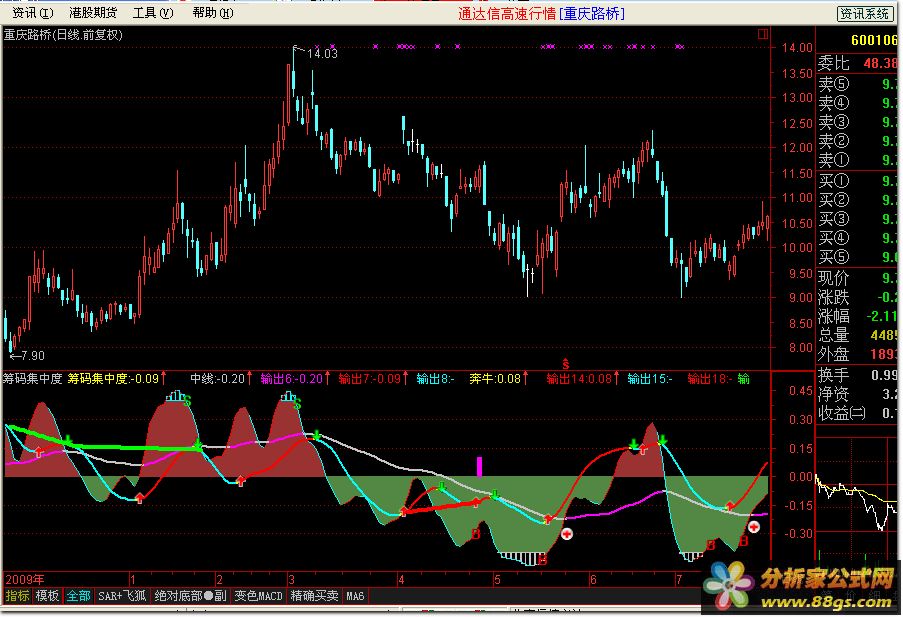
Task: Click the 2009年 timeline label
Action: click(25, 580)
